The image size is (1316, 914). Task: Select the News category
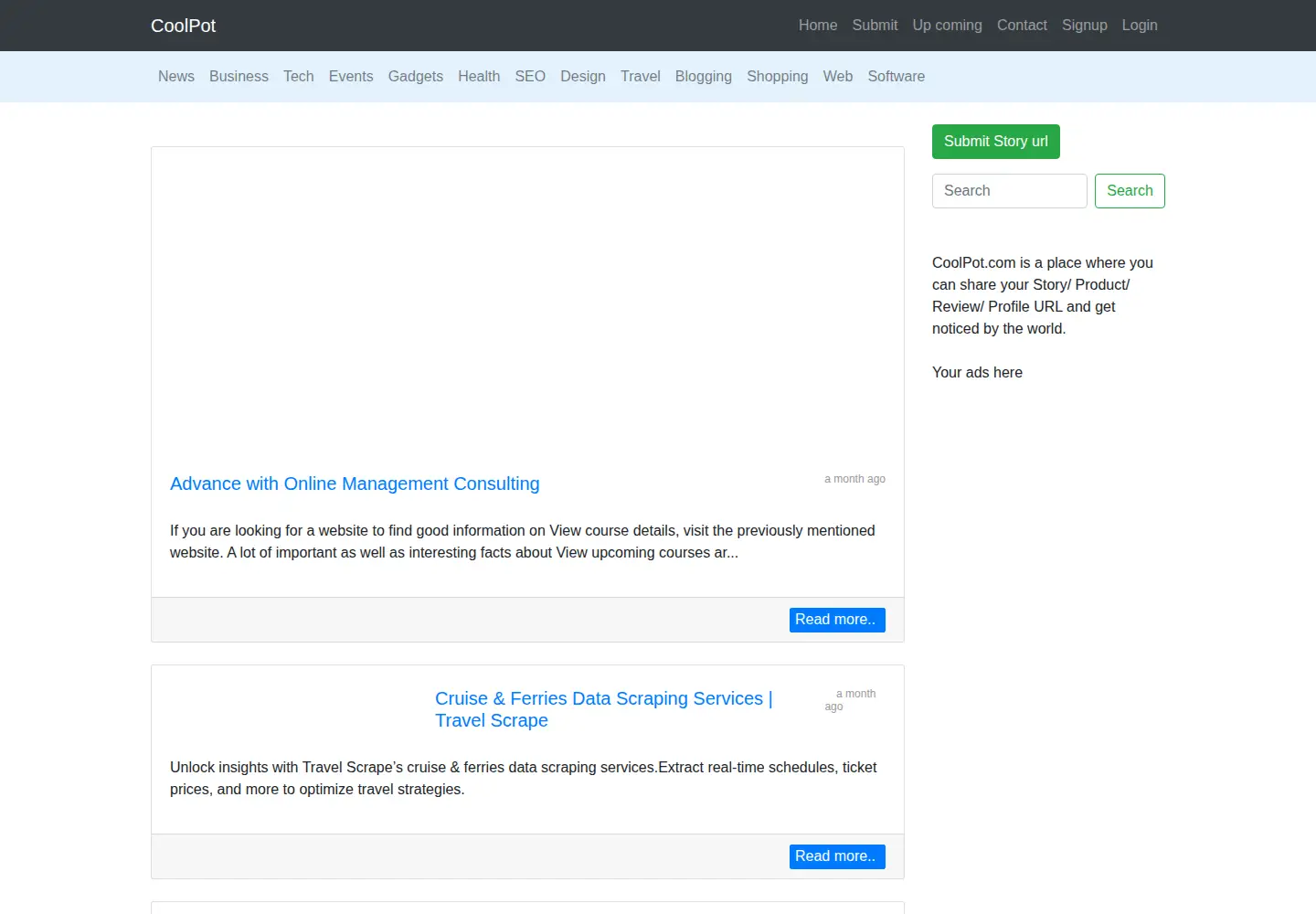click(176, 77)
